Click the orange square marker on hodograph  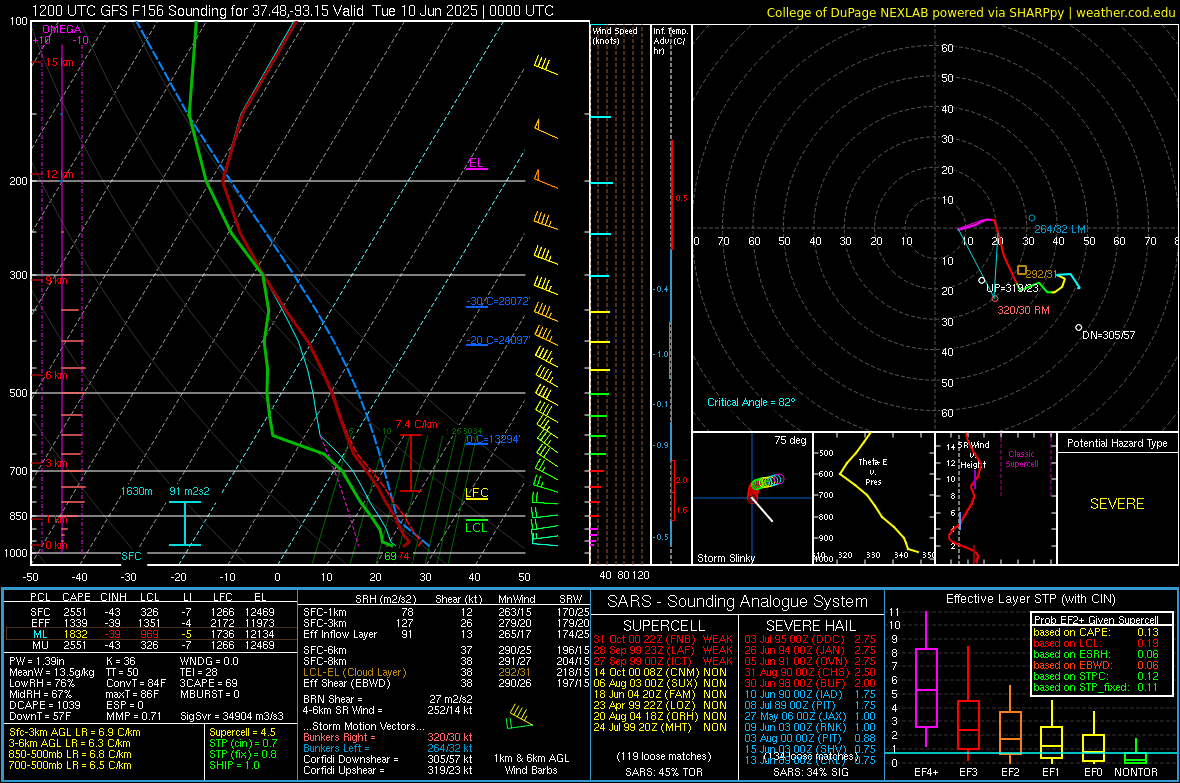click(x=1021, y=270)
